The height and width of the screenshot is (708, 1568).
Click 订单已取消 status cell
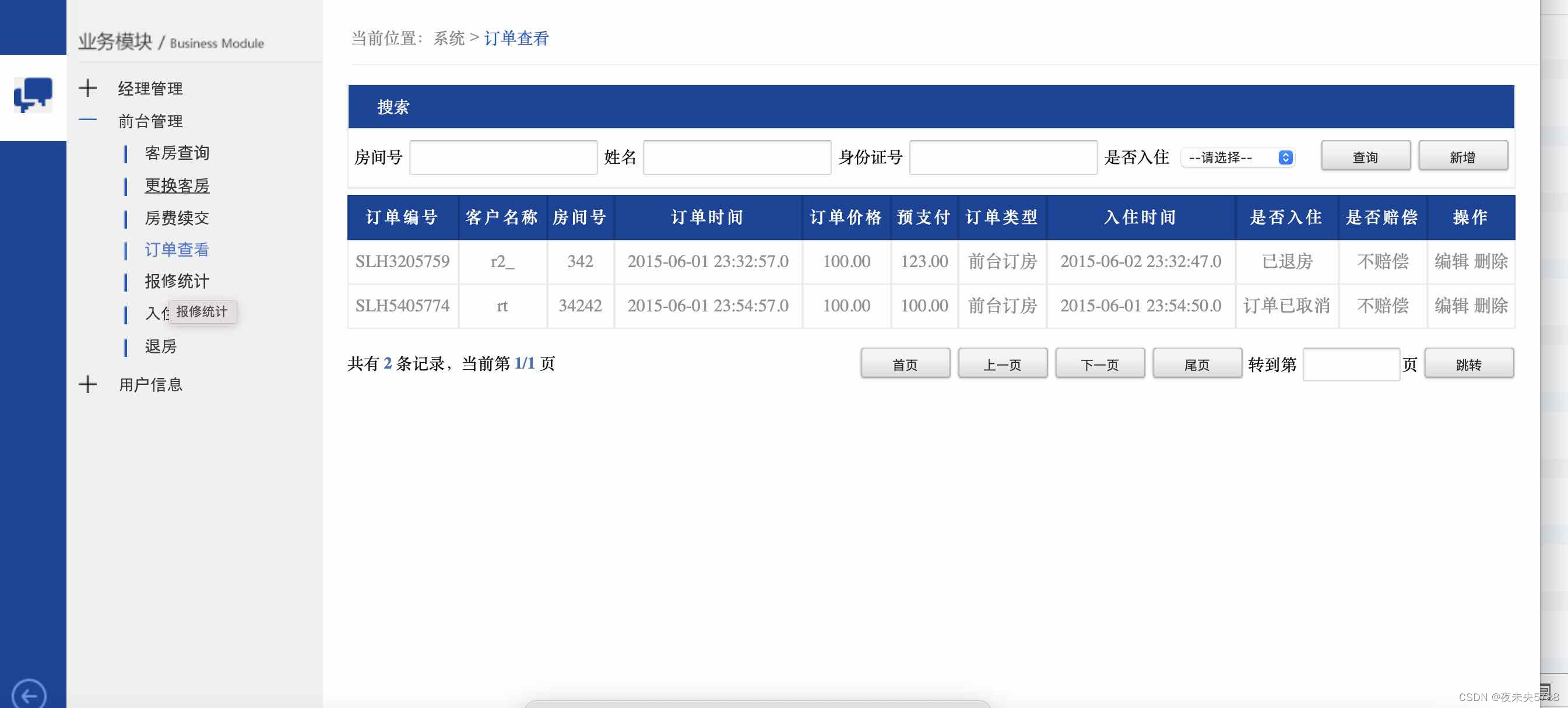[x=1287, y=306]
